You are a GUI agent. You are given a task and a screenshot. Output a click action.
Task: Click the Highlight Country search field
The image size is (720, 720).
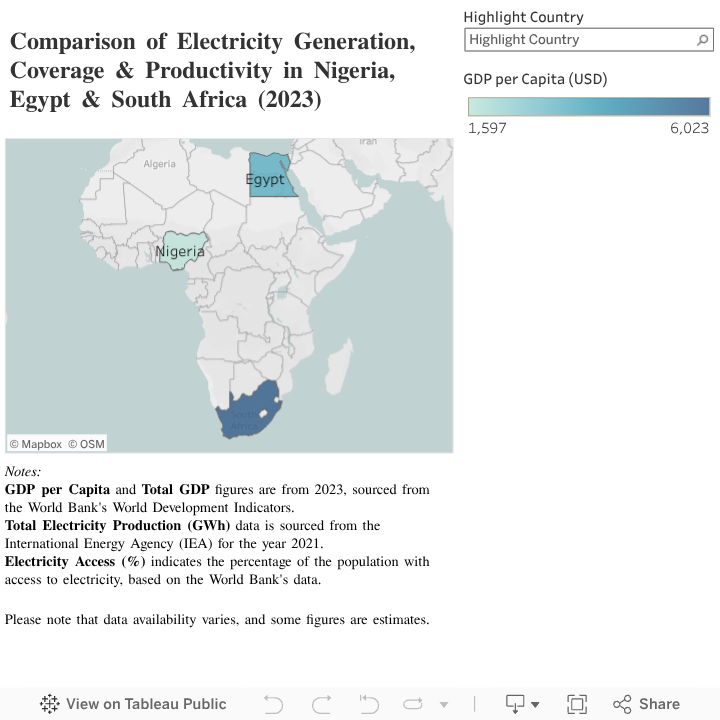point(580,40)
